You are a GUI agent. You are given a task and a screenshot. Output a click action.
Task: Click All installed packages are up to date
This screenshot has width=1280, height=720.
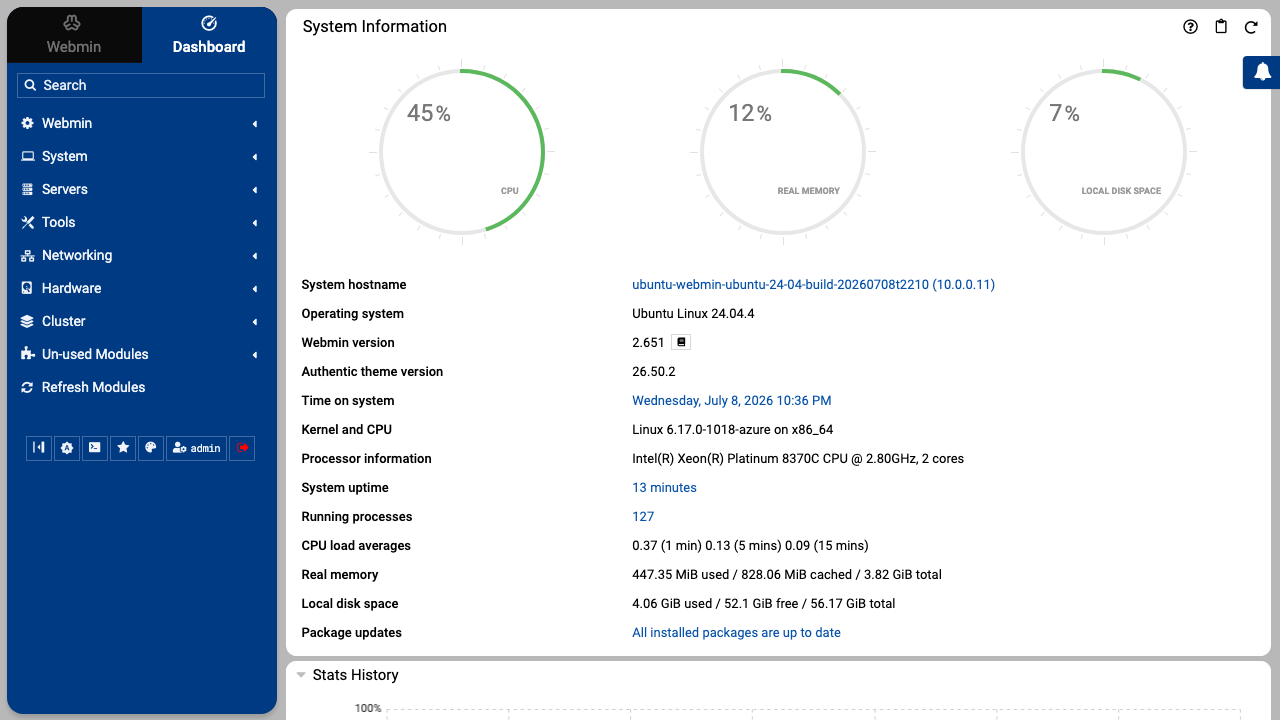click(x=736, y=633)
